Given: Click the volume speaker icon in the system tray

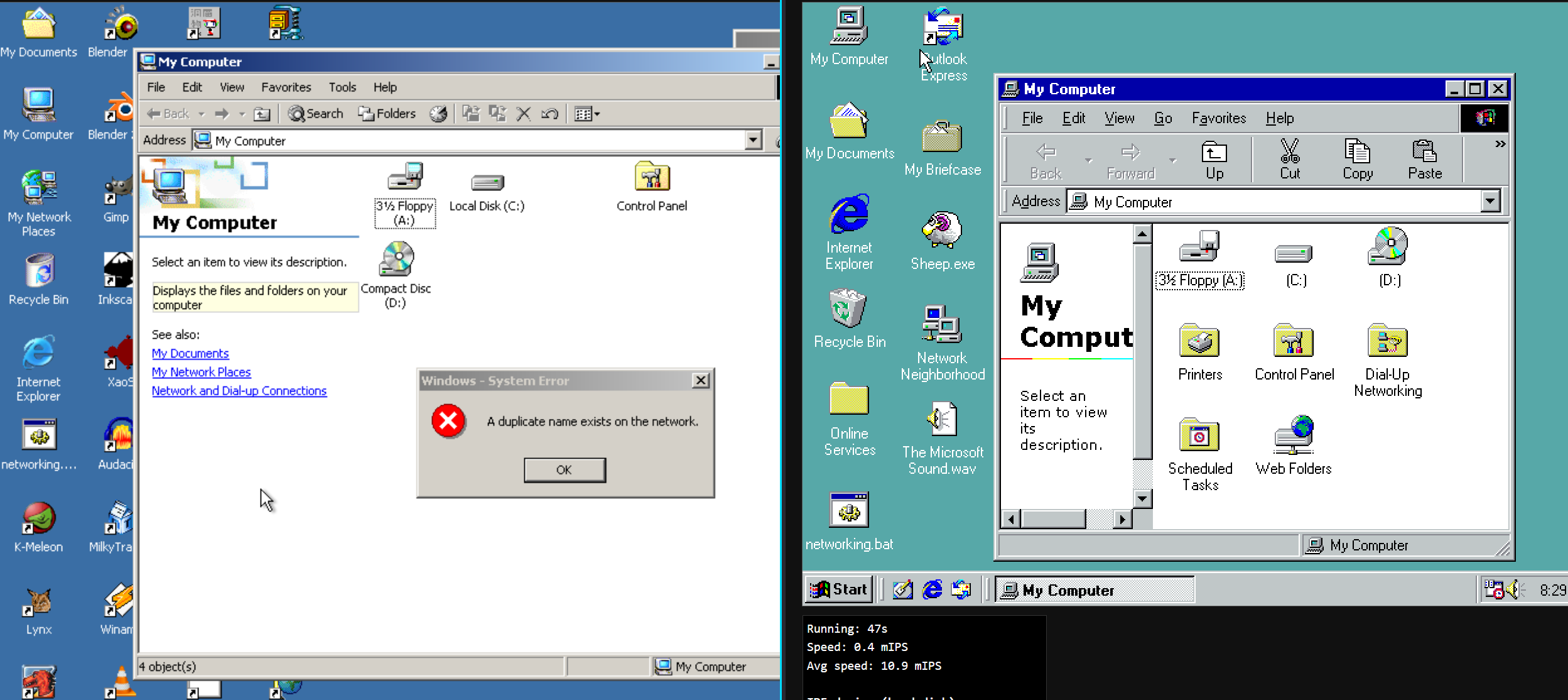Looking at the screenshot, I should coord(1515,589).
